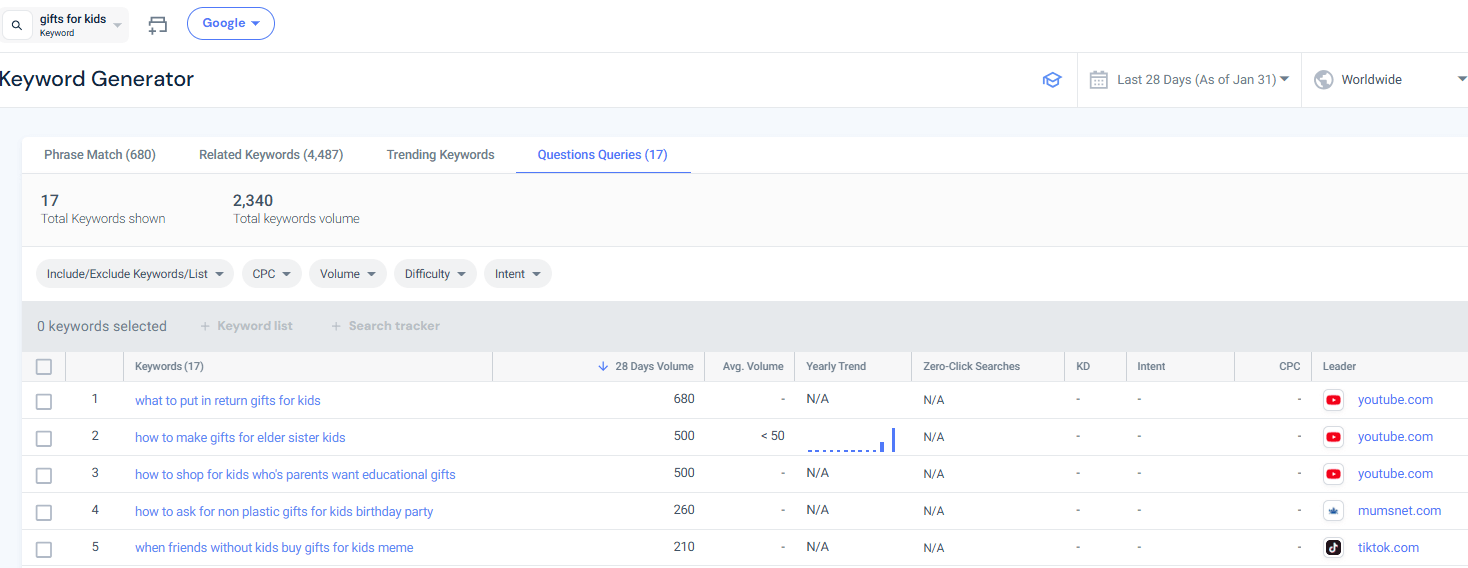Click the 260 volume value in row 4
Image resolution: width=1468 pixels, height=568 pixels.
(x=684, y=510)
